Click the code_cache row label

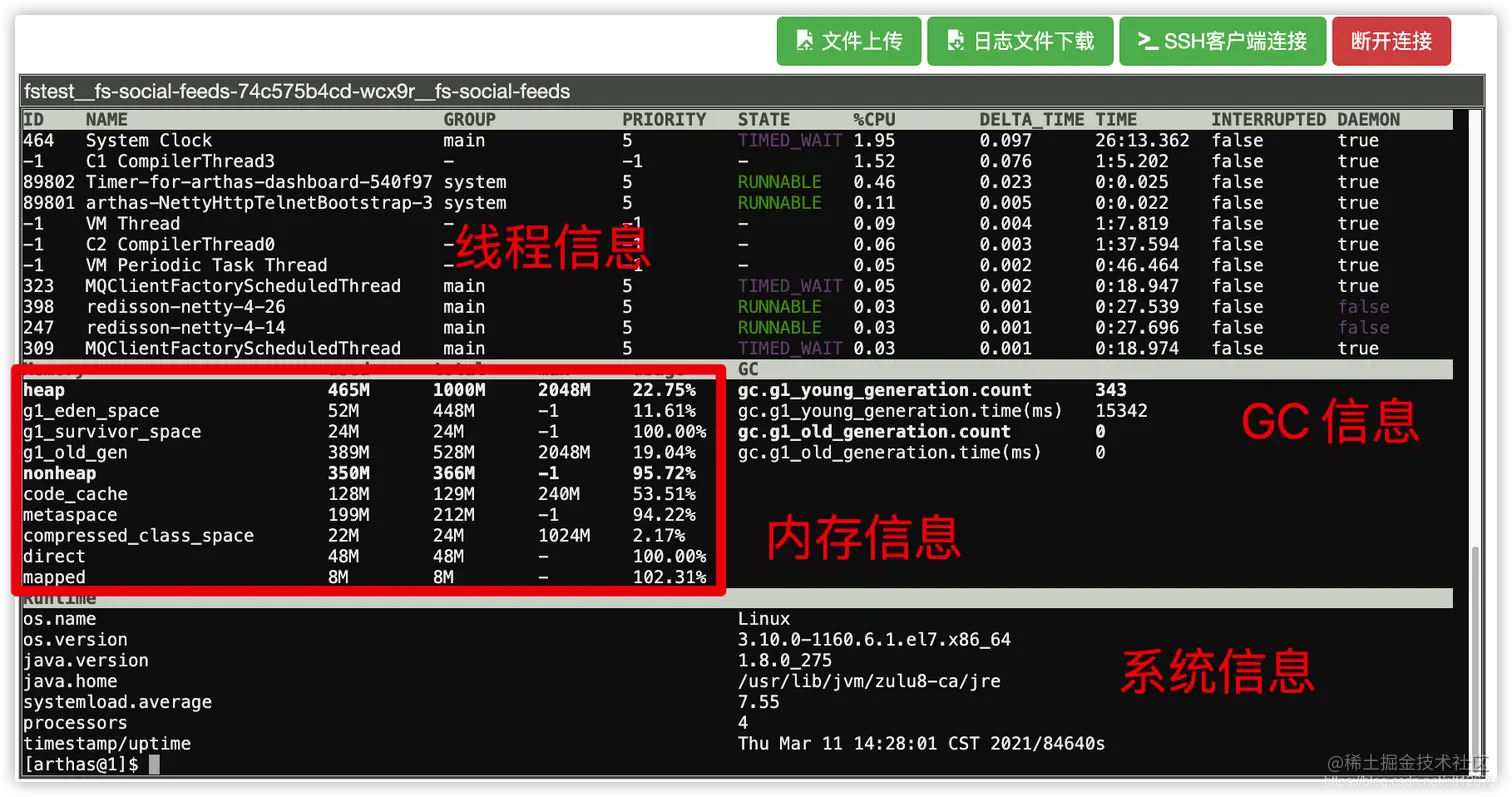(75, 495)
